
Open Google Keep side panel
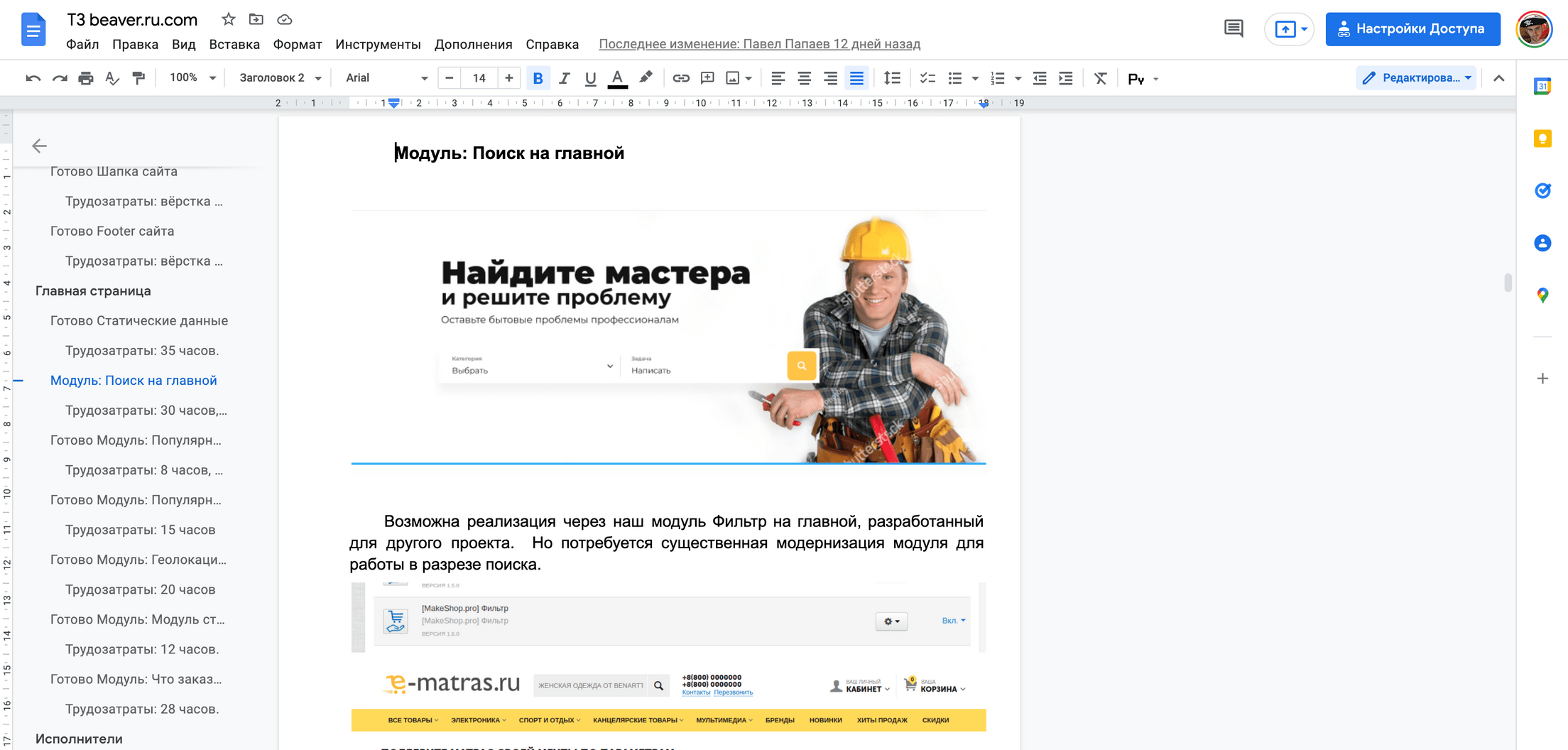(x=1542, y=138)
